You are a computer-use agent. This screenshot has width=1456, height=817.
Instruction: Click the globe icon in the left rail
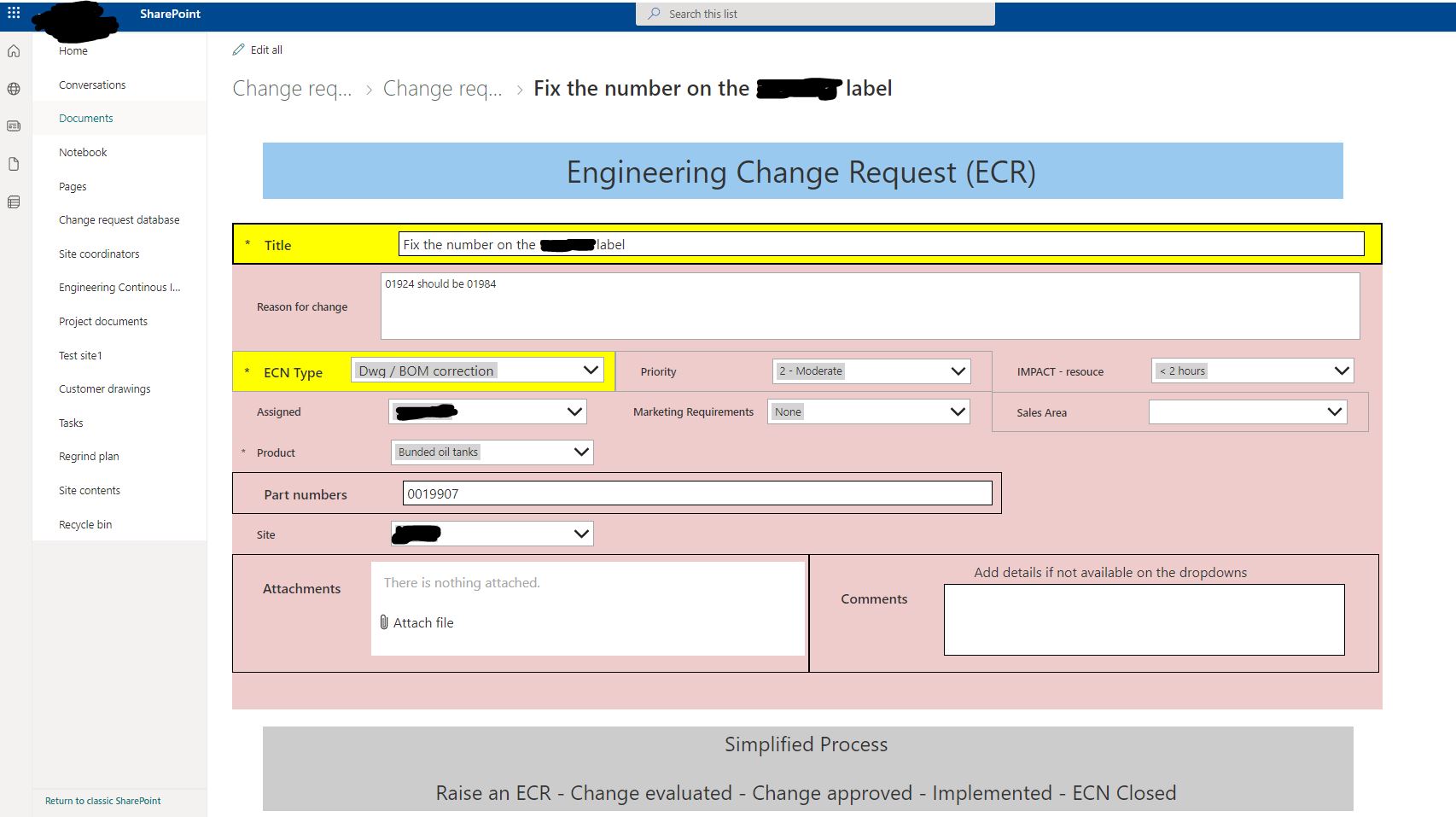tap(14, 89)
